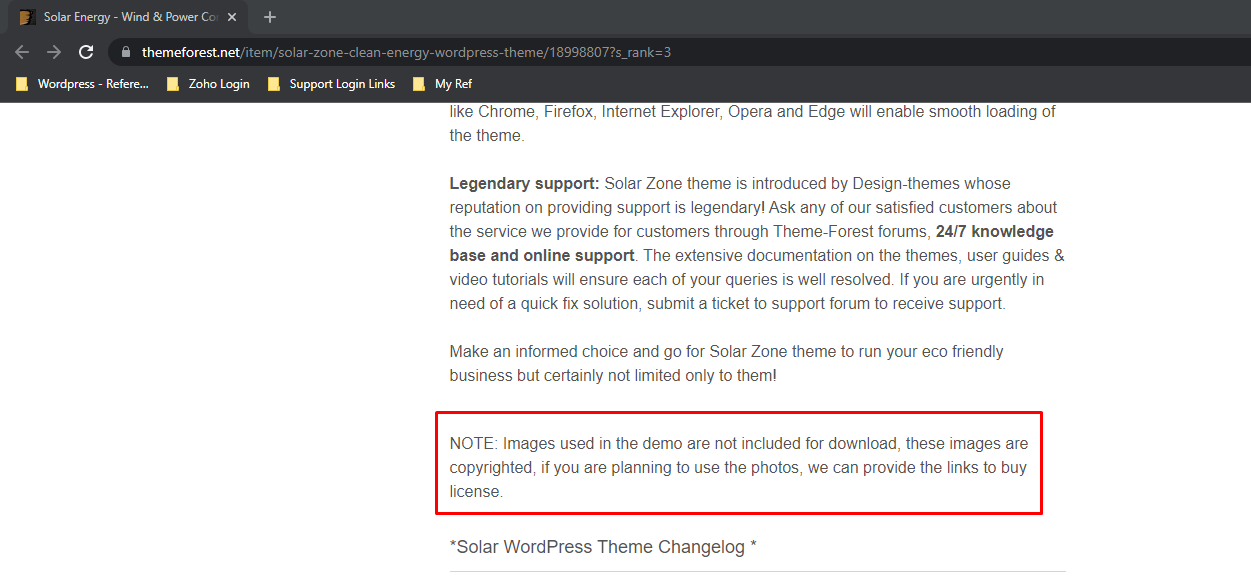This screenshot has height=588, width=1251.
Task: Go back to previous page
Action: [22, 52]
